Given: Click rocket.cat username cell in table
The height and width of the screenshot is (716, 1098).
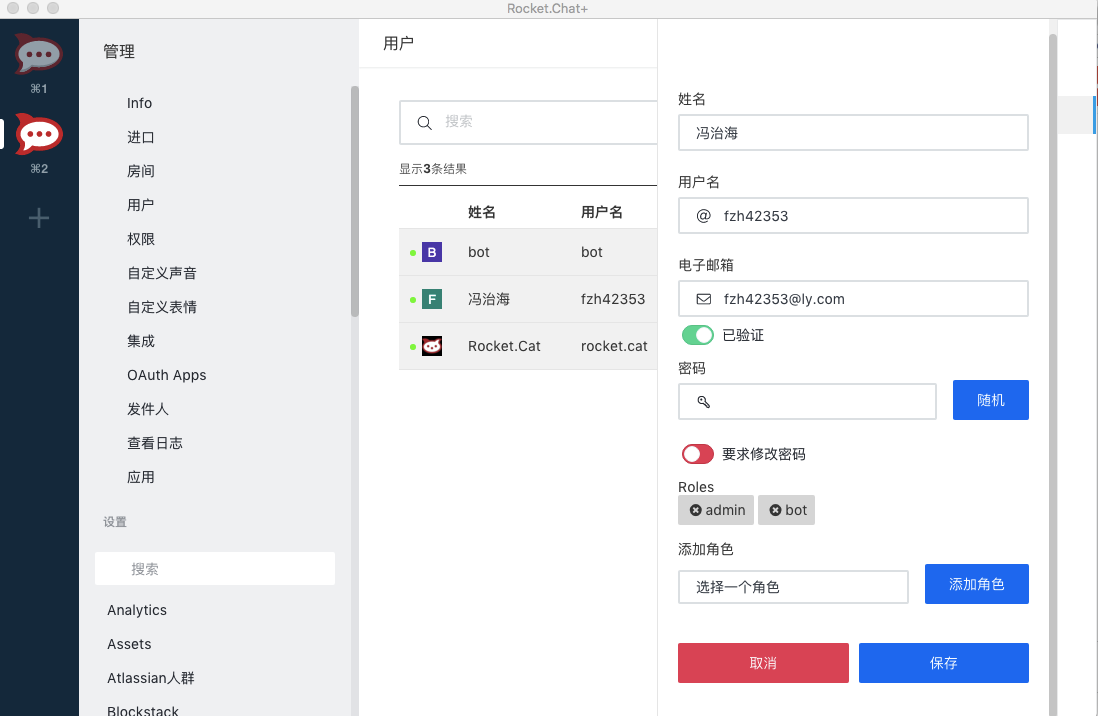Looking at the screenshot, I should (x=614, y=346).
